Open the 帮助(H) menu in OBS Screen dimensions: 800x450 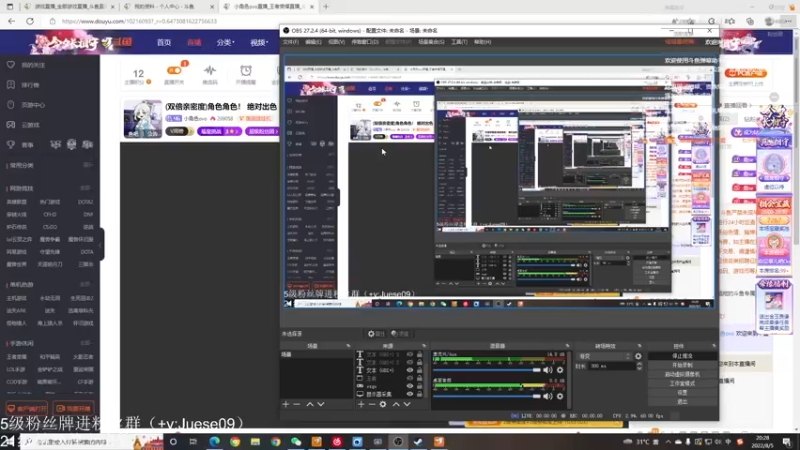(x=482, y=42)
